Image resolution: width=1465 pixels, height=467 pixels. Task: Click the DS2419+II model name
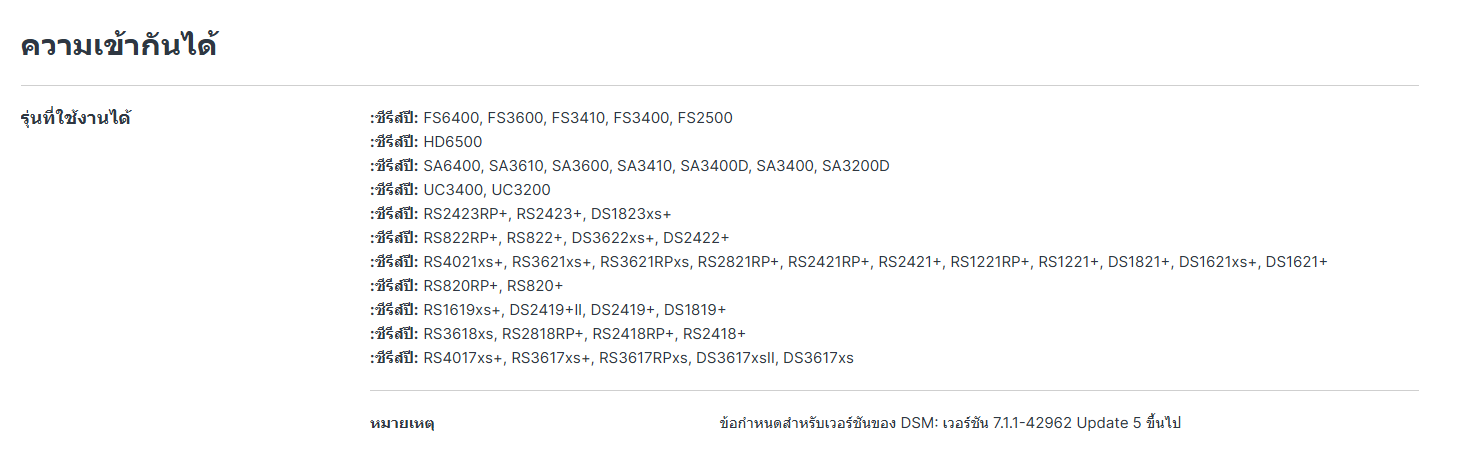546,310
